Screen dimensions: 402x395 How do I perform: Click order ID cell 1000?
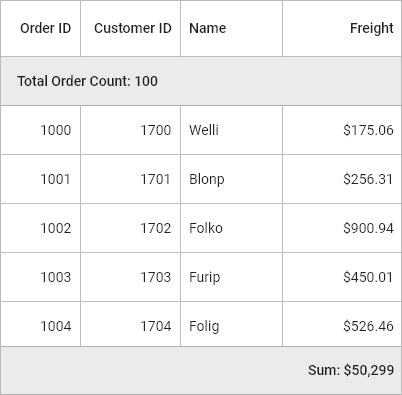[41, 130]
